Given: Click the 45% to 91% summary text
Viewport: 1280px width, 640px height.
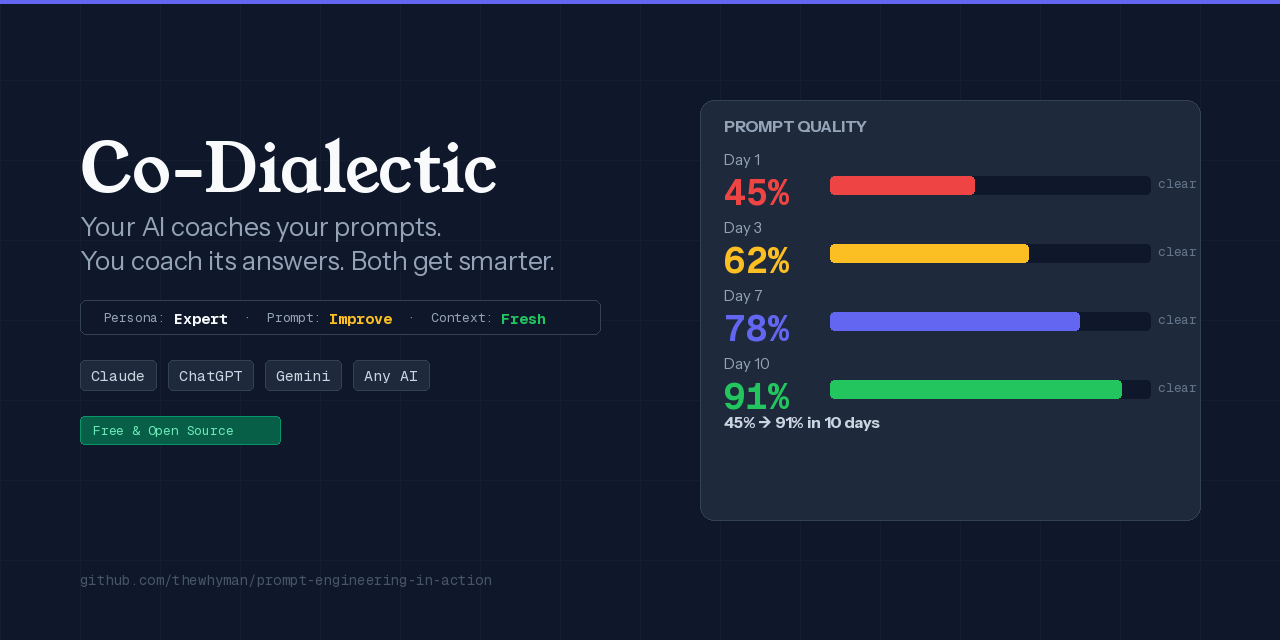Looking at the screenshot, I should [x=802, y=423].
